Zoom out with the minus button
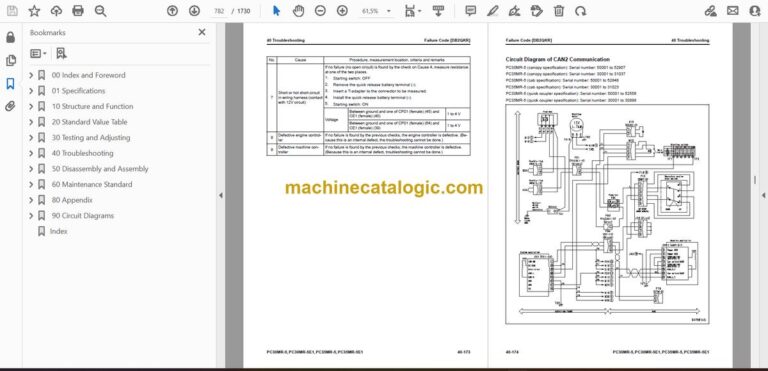The image size is (768, 371). pos(320,11)
